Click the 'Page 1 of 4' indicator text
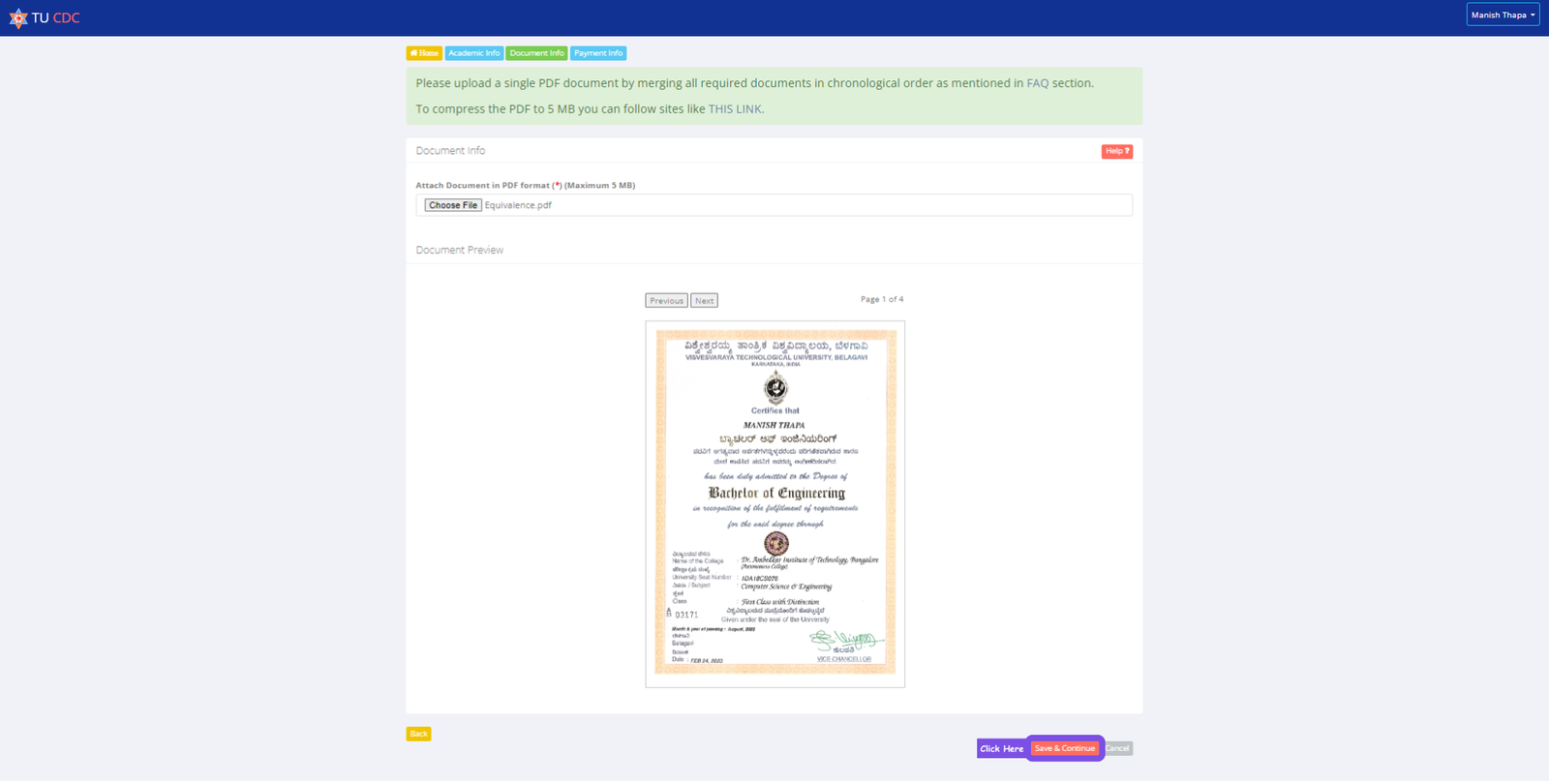Screen dimensions: 1549x784 882,299
